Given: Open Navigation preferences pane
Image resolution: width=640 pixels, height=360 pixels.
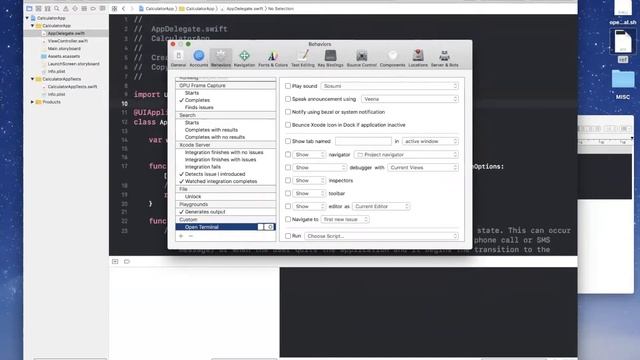Looking at the screenshot, I should tap(244, 58).
